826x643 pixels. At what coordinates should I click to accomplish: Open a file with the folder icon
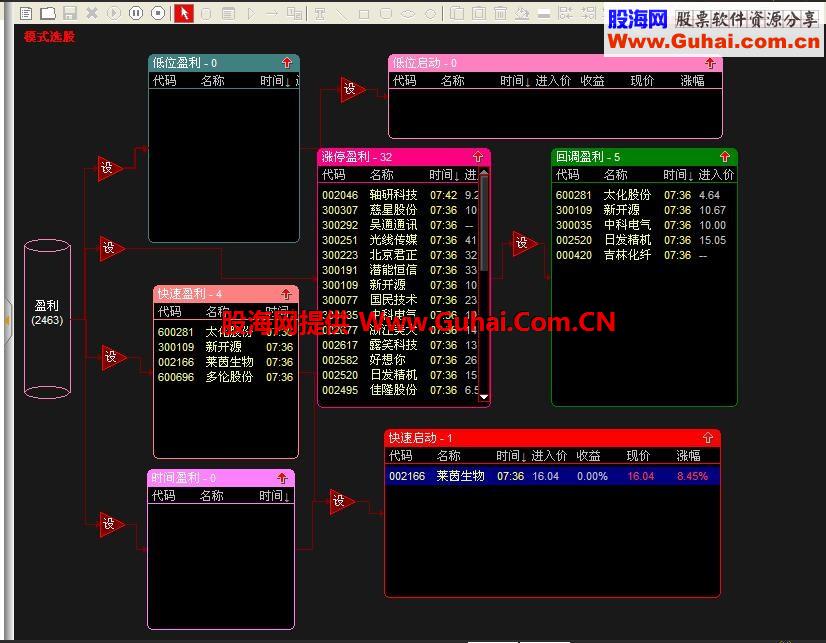pos(48,13)
